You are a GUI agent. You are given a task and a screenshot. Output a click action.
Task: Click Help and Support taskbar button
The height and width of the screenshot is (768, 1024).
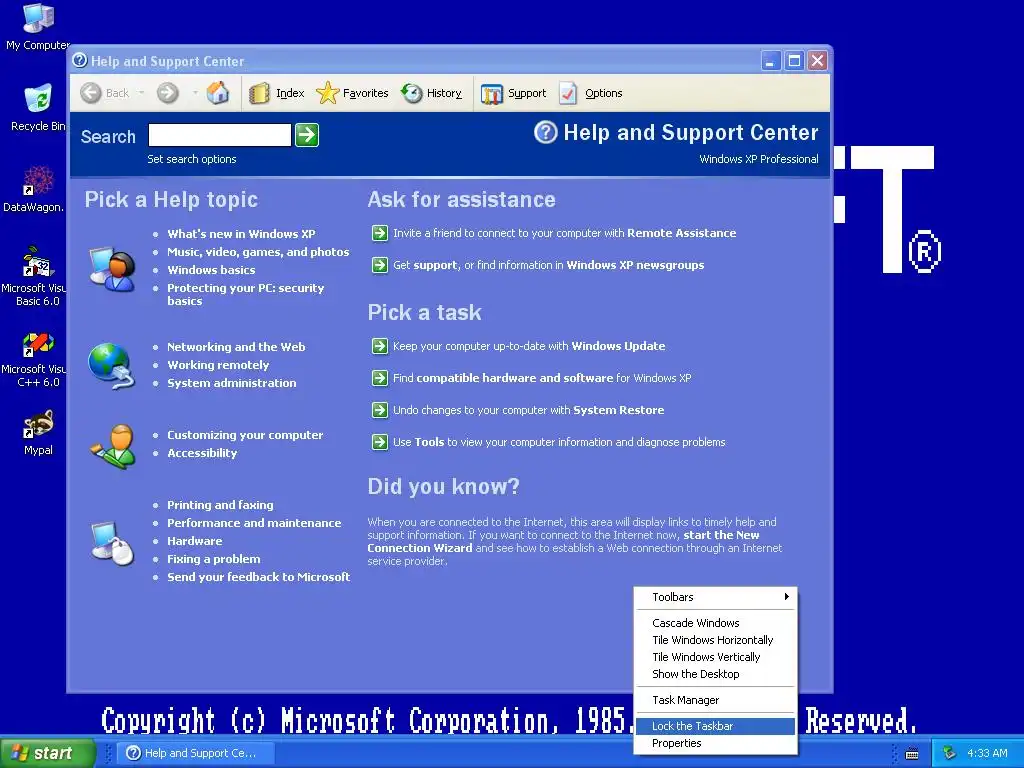(x=196, y=753)
